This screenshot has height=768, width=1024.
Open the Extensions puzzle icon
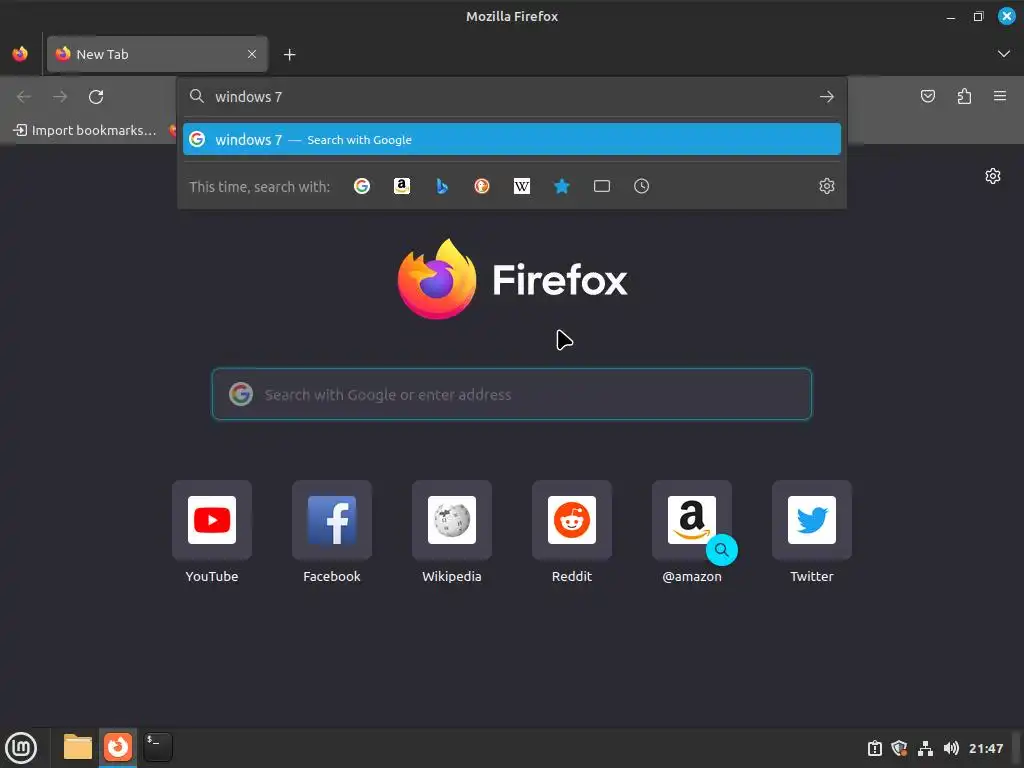[x=964, y=97]
